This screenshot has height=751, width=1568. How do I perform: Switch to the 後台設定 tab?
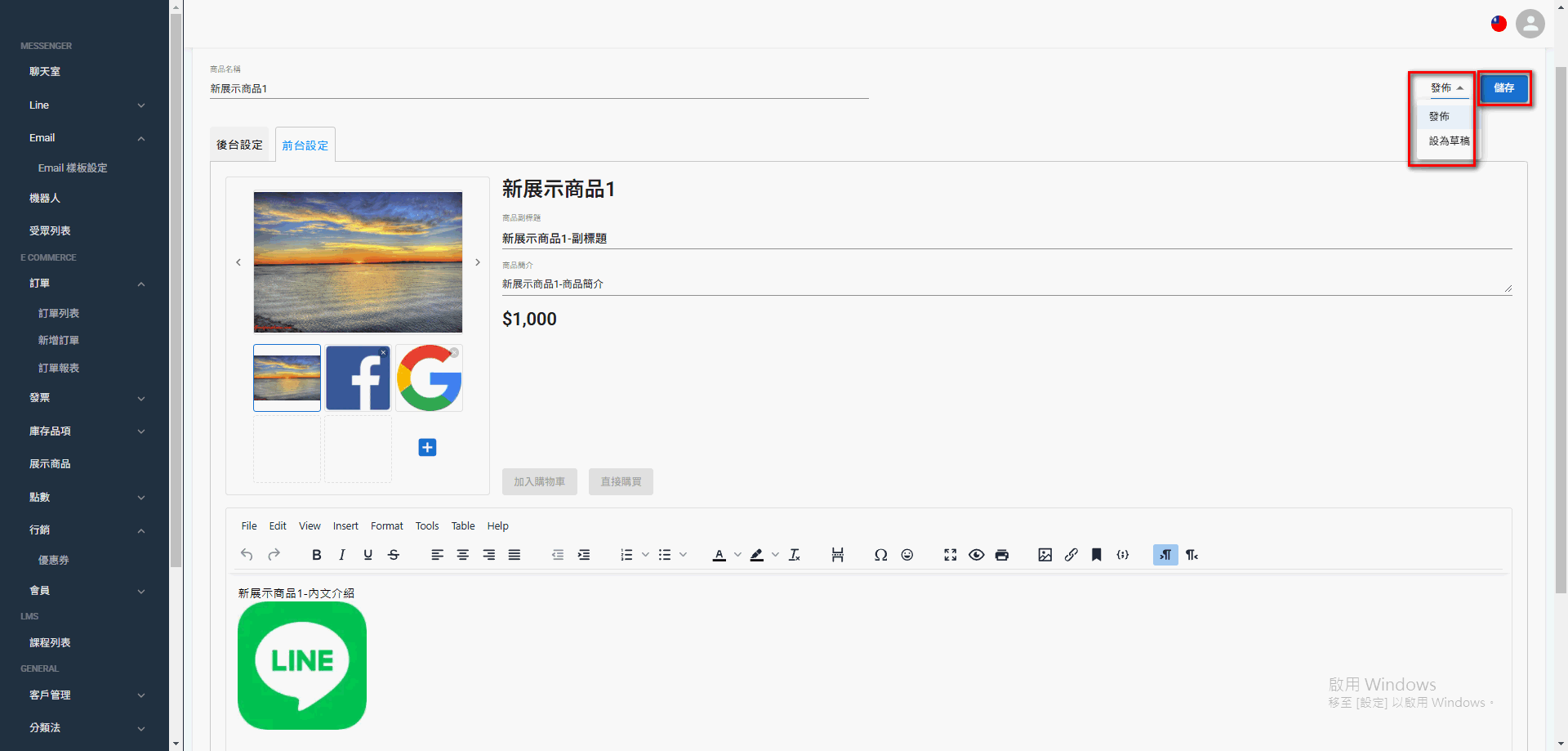[239, 145]
